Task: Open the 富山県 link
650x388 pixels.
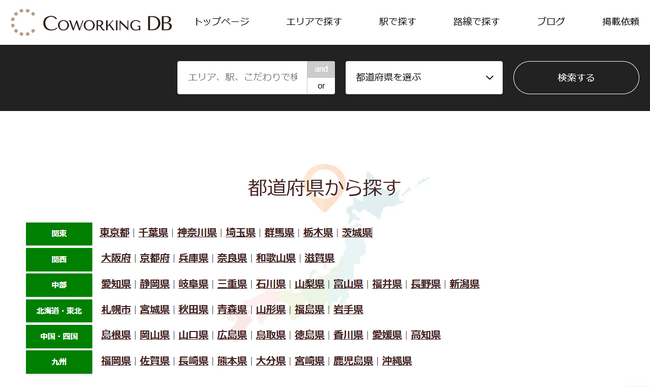Action: point(348,284)
